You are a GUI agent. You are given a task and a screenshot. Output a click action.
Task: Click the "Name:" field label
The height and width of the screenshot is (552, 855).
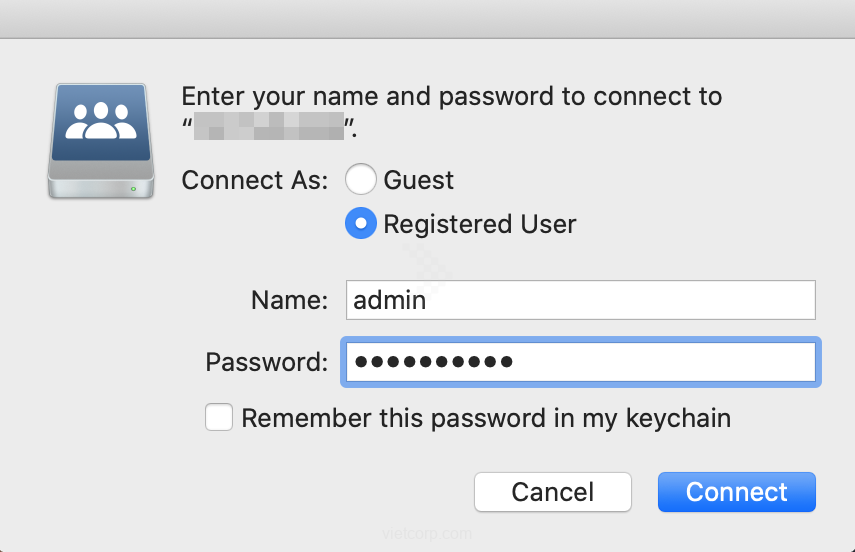[x=289, y=300]
